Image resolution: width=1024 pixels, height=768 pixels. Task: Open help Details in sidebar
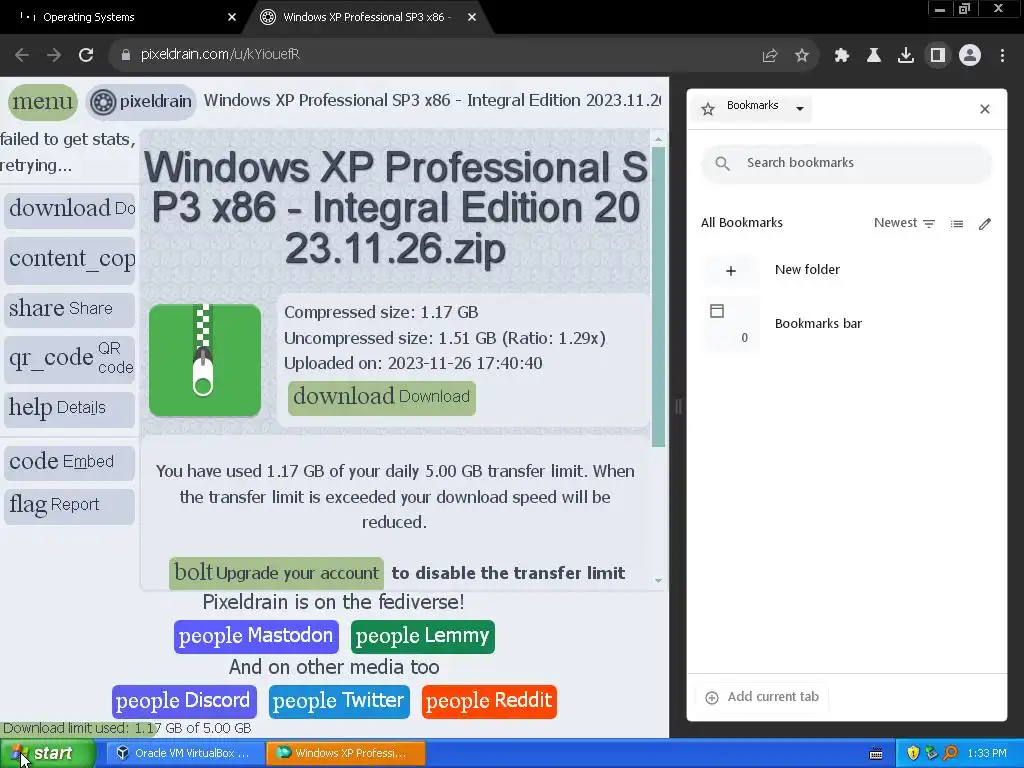(x=69, y=408)
